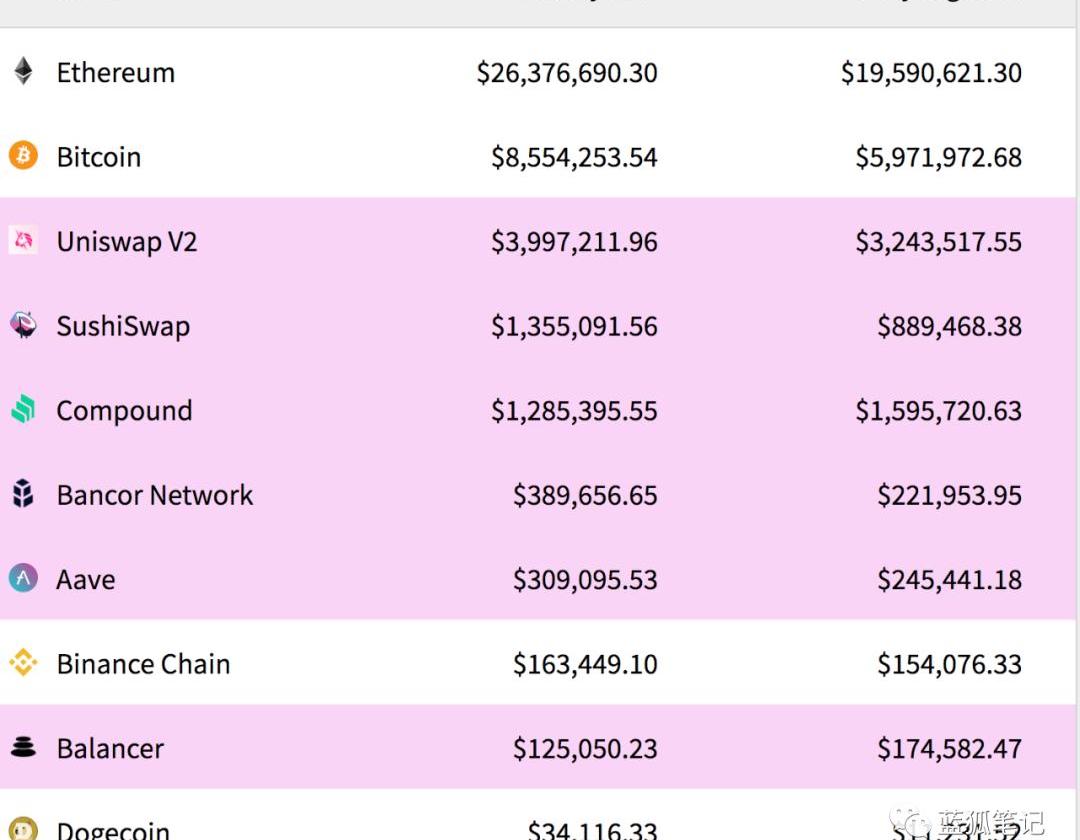The width and height of the screenshot is (1080, 840).
Task: Click the Dogecoin logo icon
Action: coord(23,829)
